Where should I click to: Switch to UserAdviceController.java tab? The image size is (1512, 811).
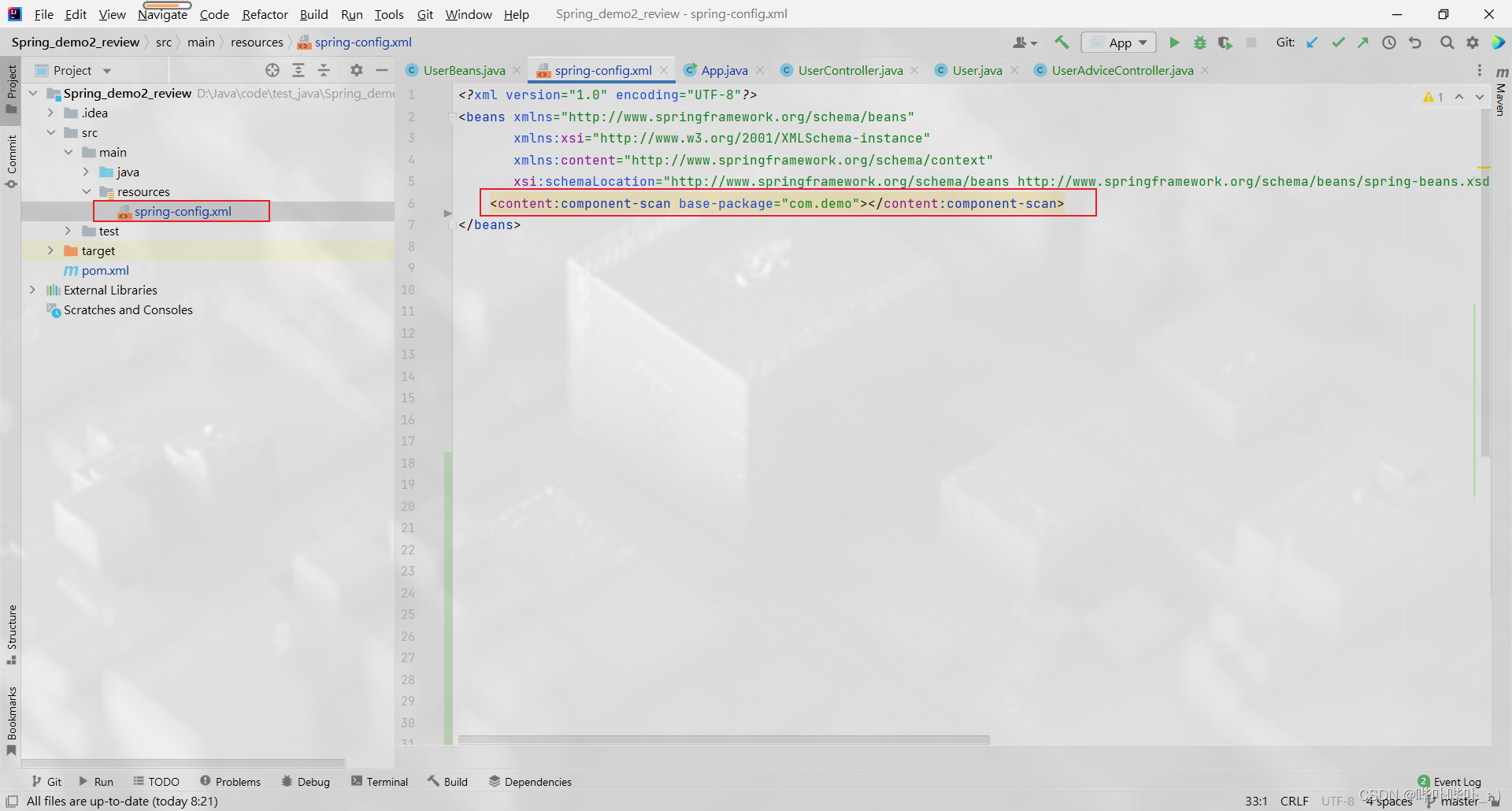[x=1122, y=70]
